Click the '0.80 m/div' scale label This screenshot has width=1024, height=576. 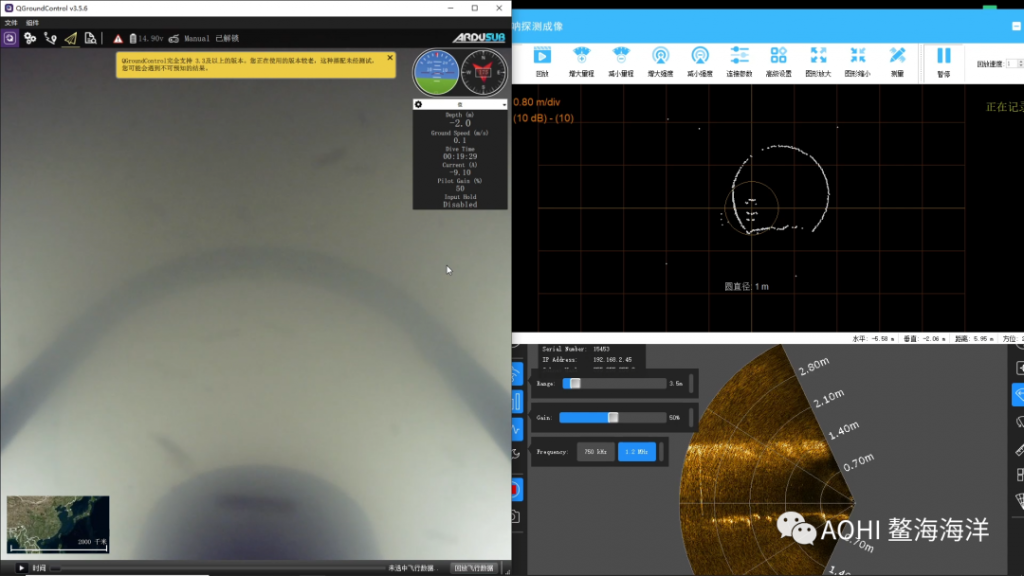537,103
